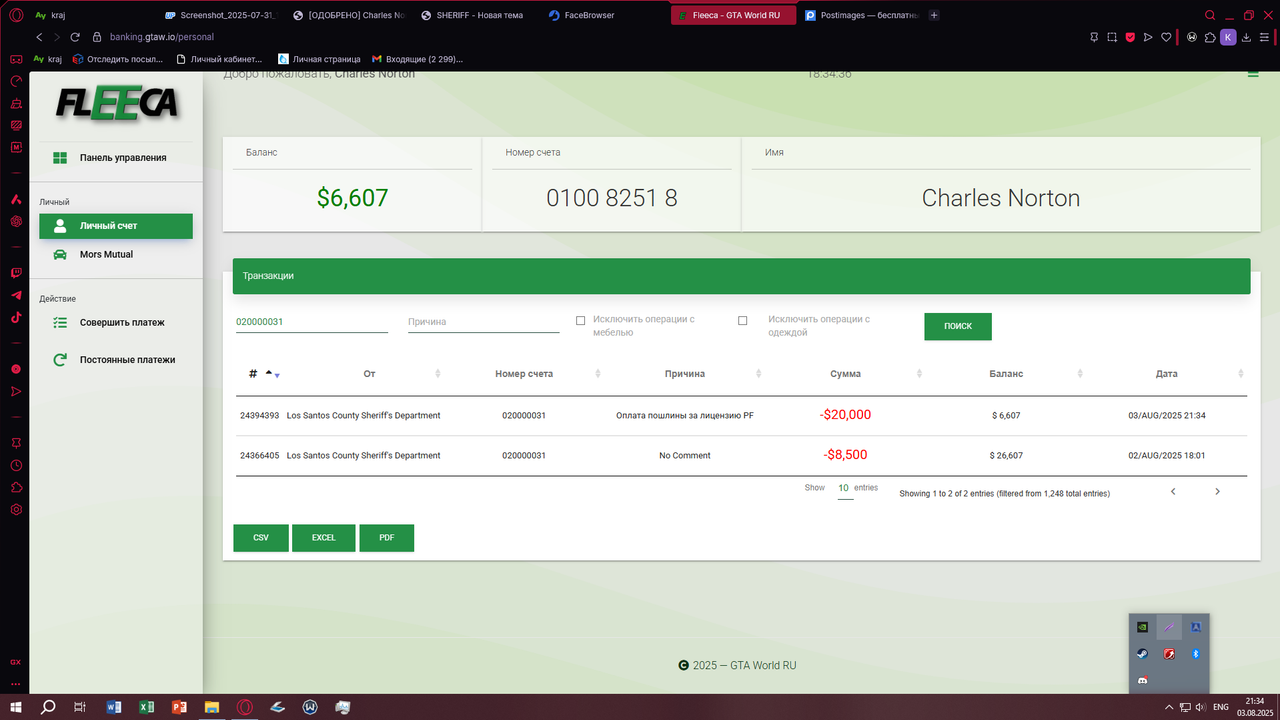Open the browser extensions cube icon
This screenshot has width=1280, height=720.
click(1210, 37)
